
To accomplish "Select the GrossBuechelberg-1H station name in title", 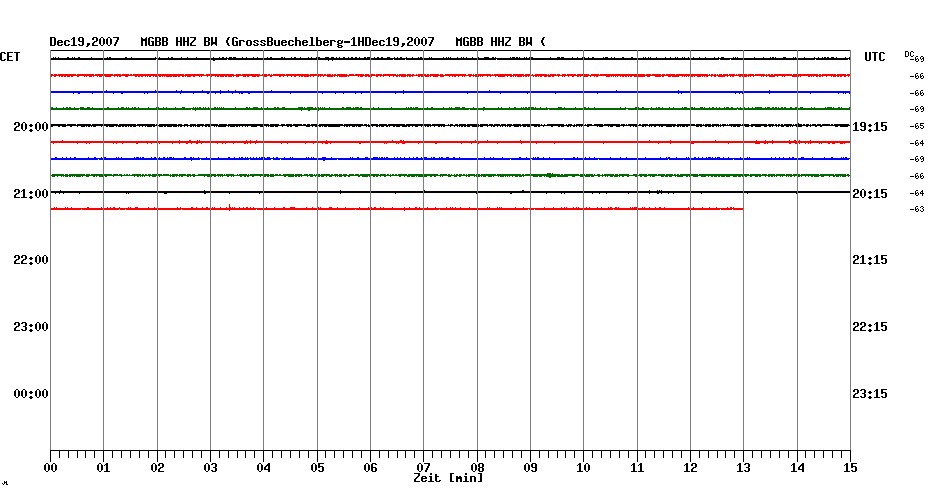I will click(297, 42).
